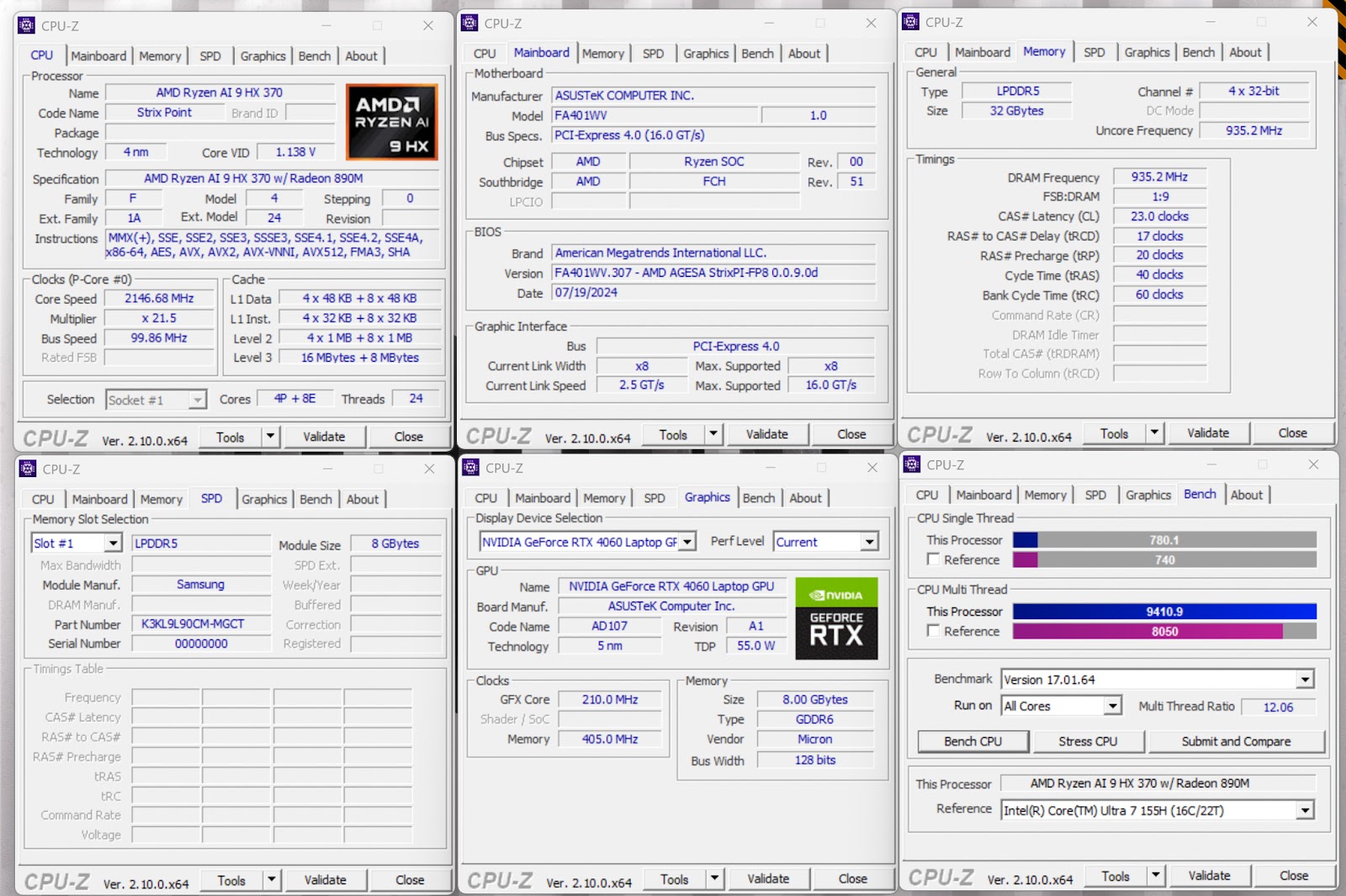The image size is (1346, 896).
Task: Switch to SPD tab in Memory window
Action: [x=1094, y=52]
